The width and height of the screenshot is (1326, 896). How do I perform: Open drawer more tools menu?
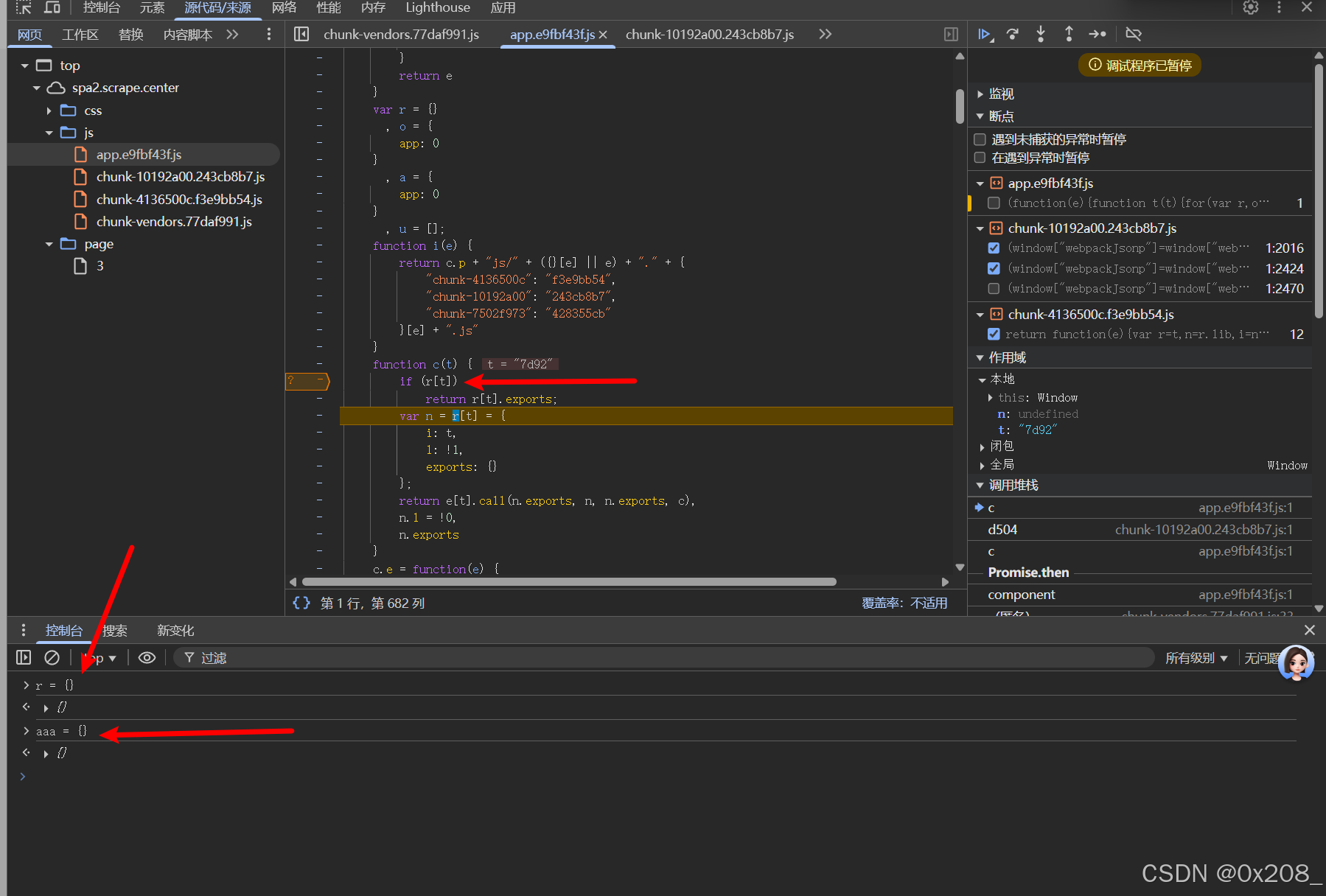(24, 630)
